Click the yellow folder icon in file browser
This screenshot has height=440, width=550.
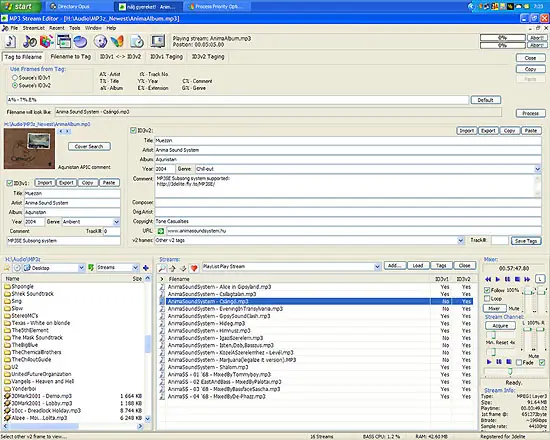point(6,268)
